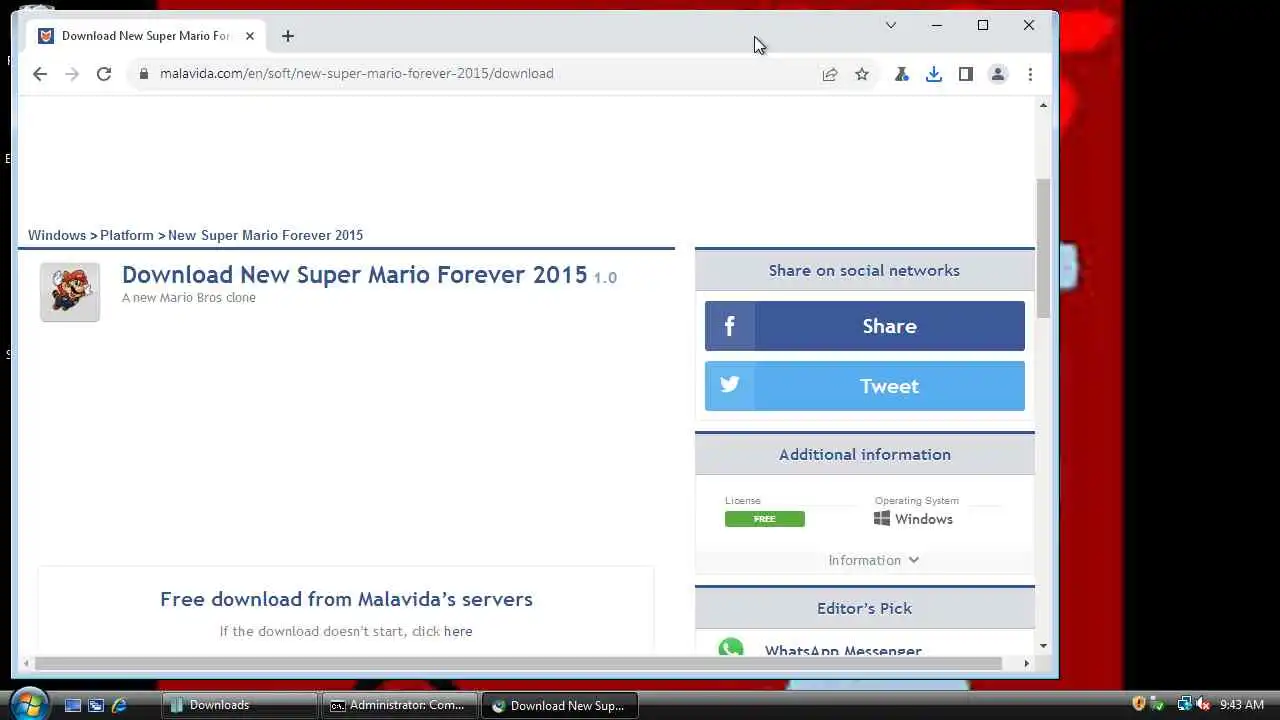Open a new tab

point(288,36)
